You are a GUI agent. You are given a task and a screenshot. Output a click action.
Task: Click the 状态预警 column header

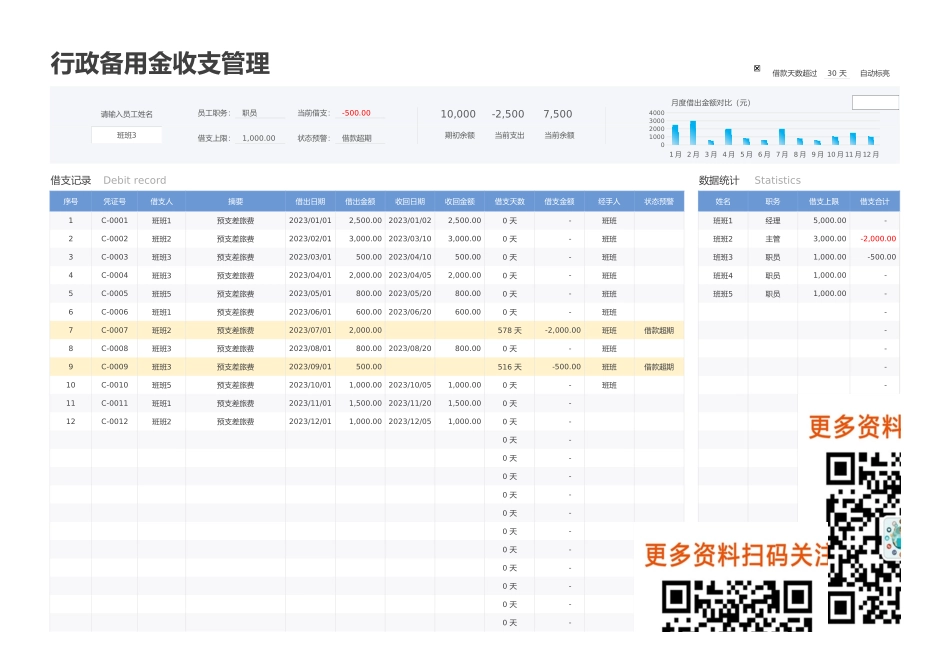click(658, 201)
